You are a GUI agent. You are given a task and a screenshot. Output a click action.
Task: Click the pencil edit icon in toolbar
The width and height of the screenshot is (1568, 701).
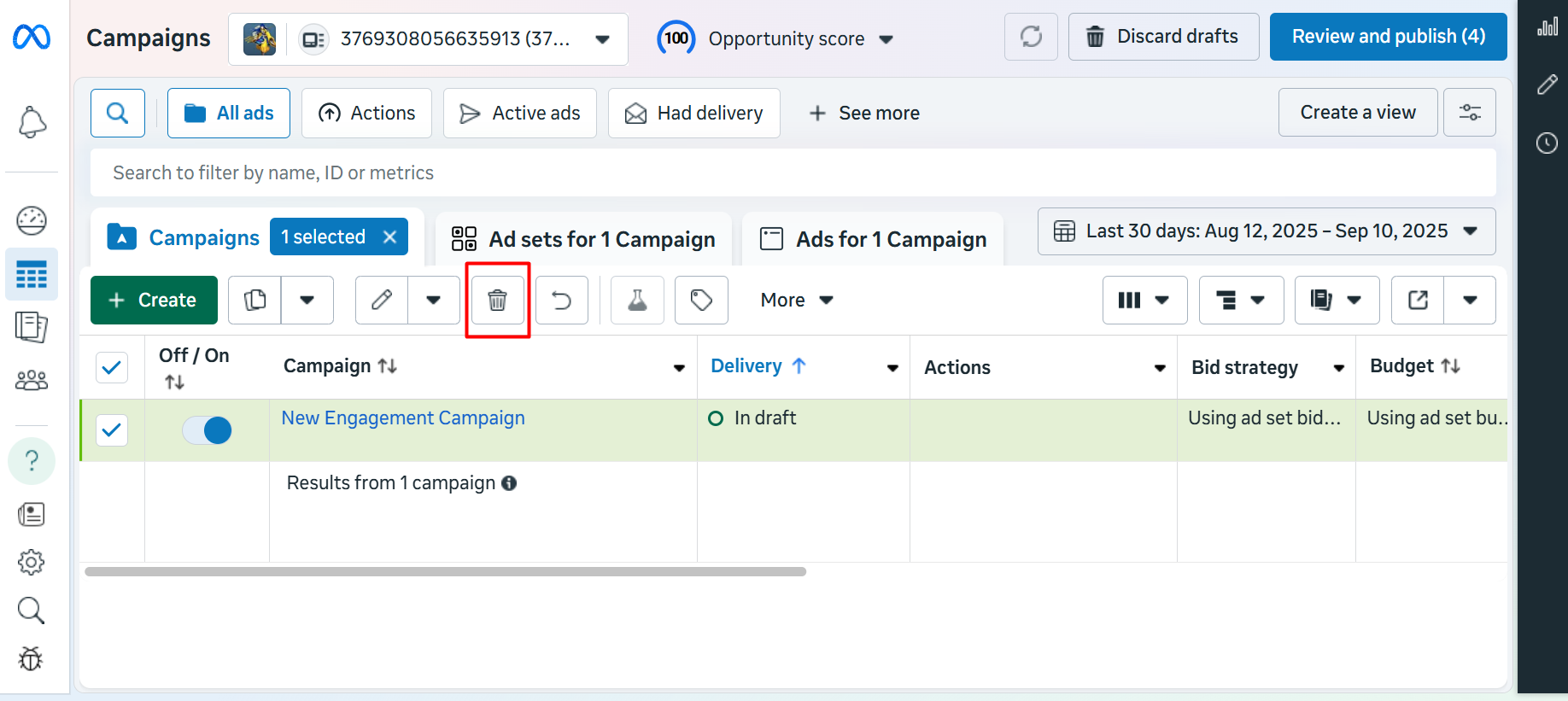click(x=382, y=301)
